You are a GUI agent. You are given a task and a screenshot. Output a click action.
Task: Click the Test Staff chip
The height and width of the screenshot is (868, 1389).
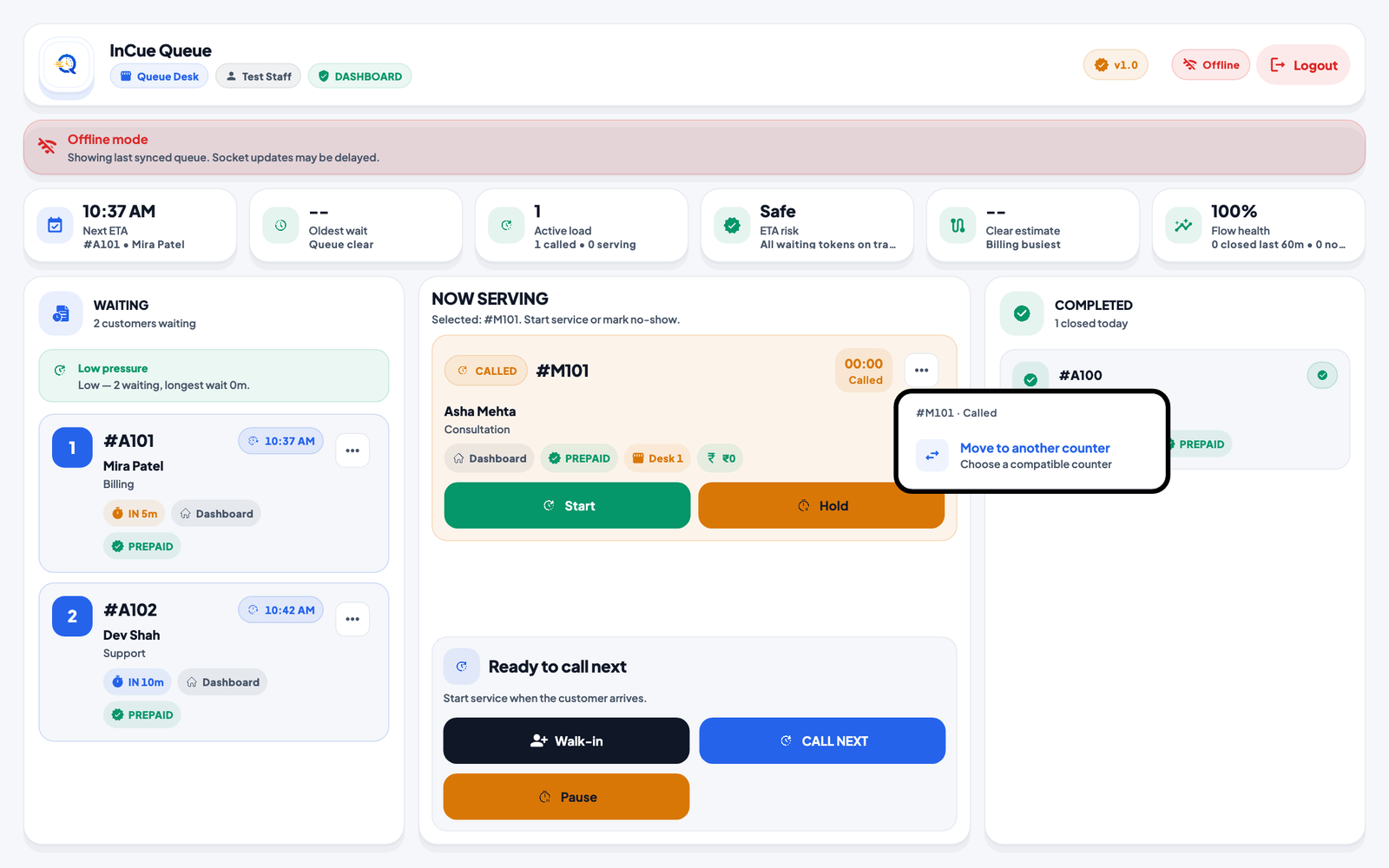[x=258, y=76]
